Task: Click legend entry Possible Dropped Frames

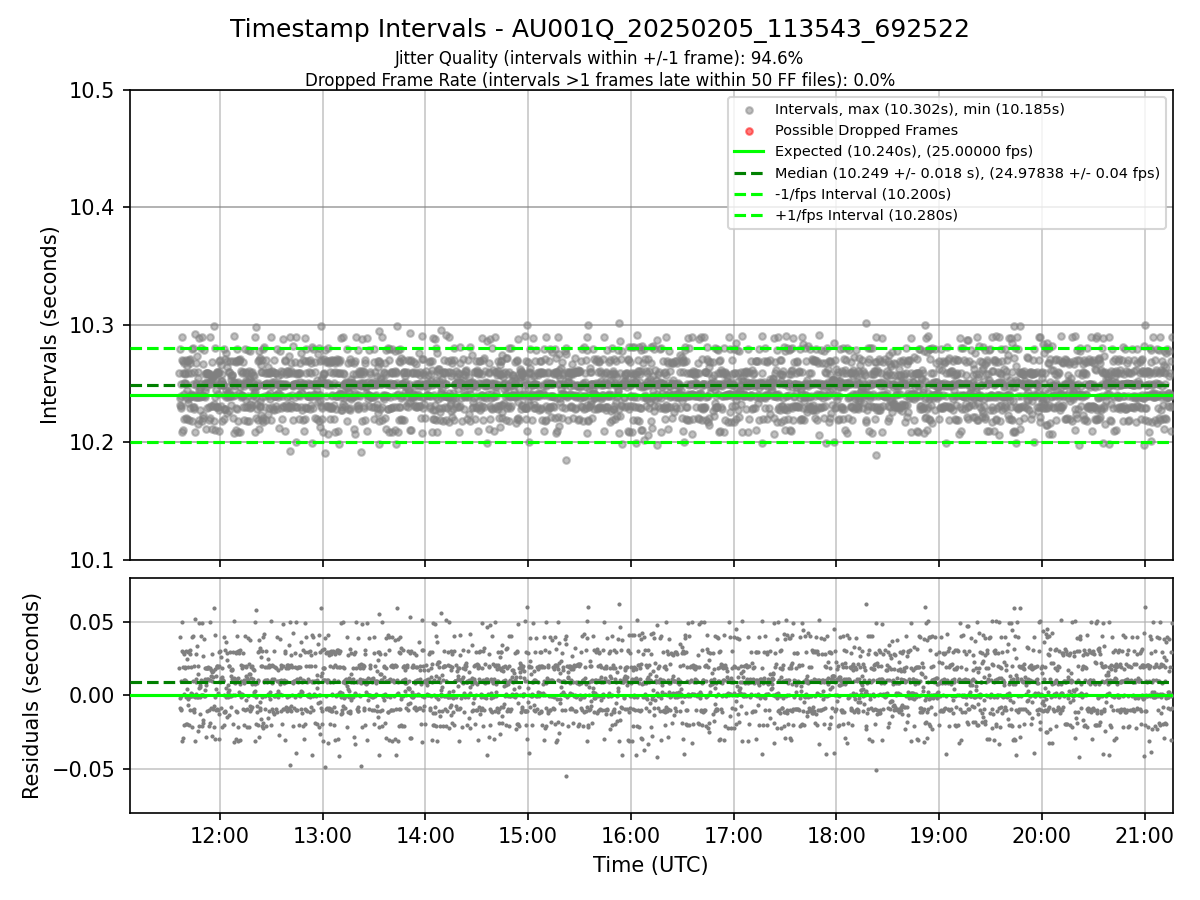Action: (866, 130)
